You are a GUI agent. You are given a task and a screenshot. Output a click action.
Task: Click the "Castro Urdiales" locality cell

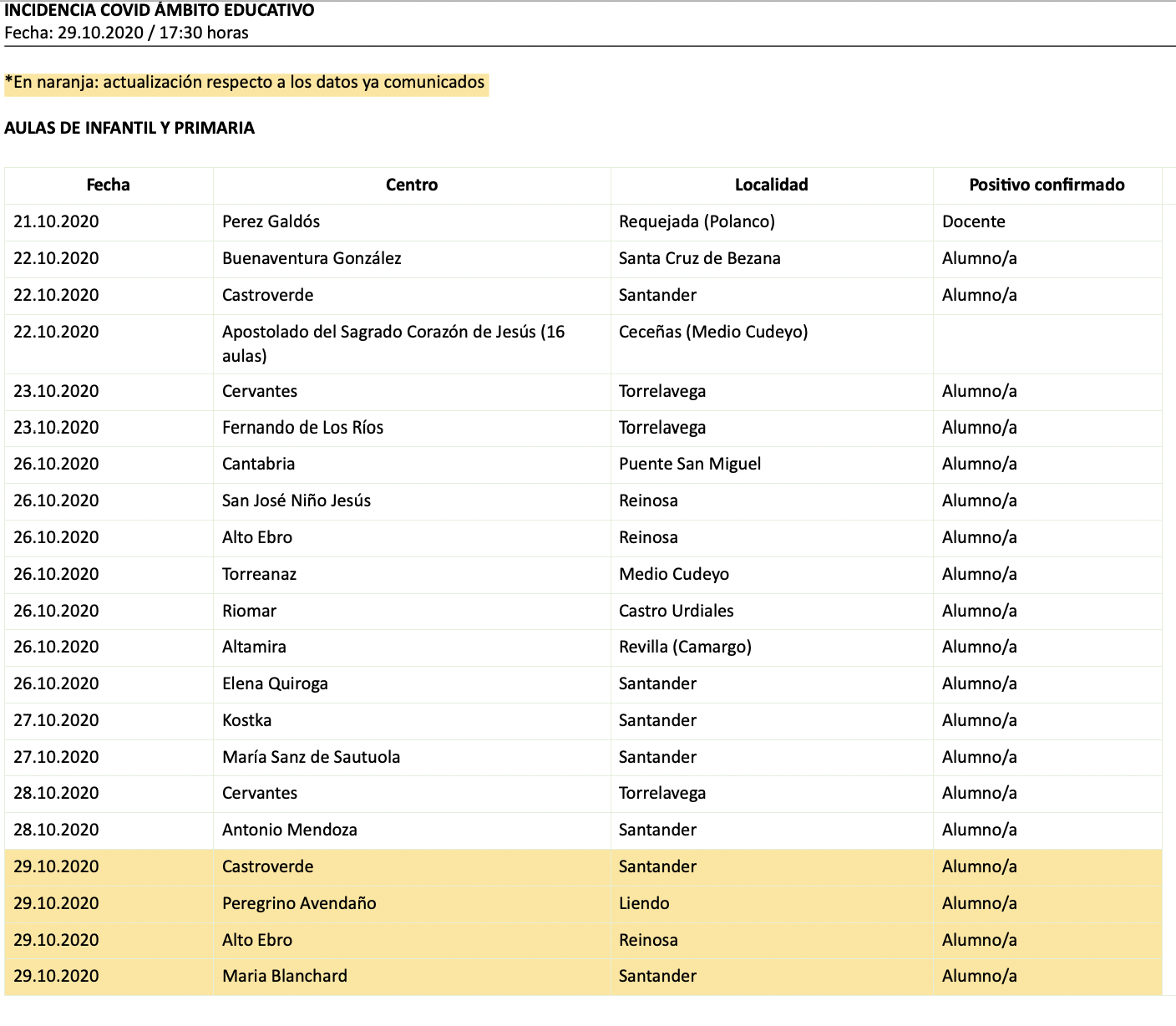pyautogui.click(x=676, y=611)
